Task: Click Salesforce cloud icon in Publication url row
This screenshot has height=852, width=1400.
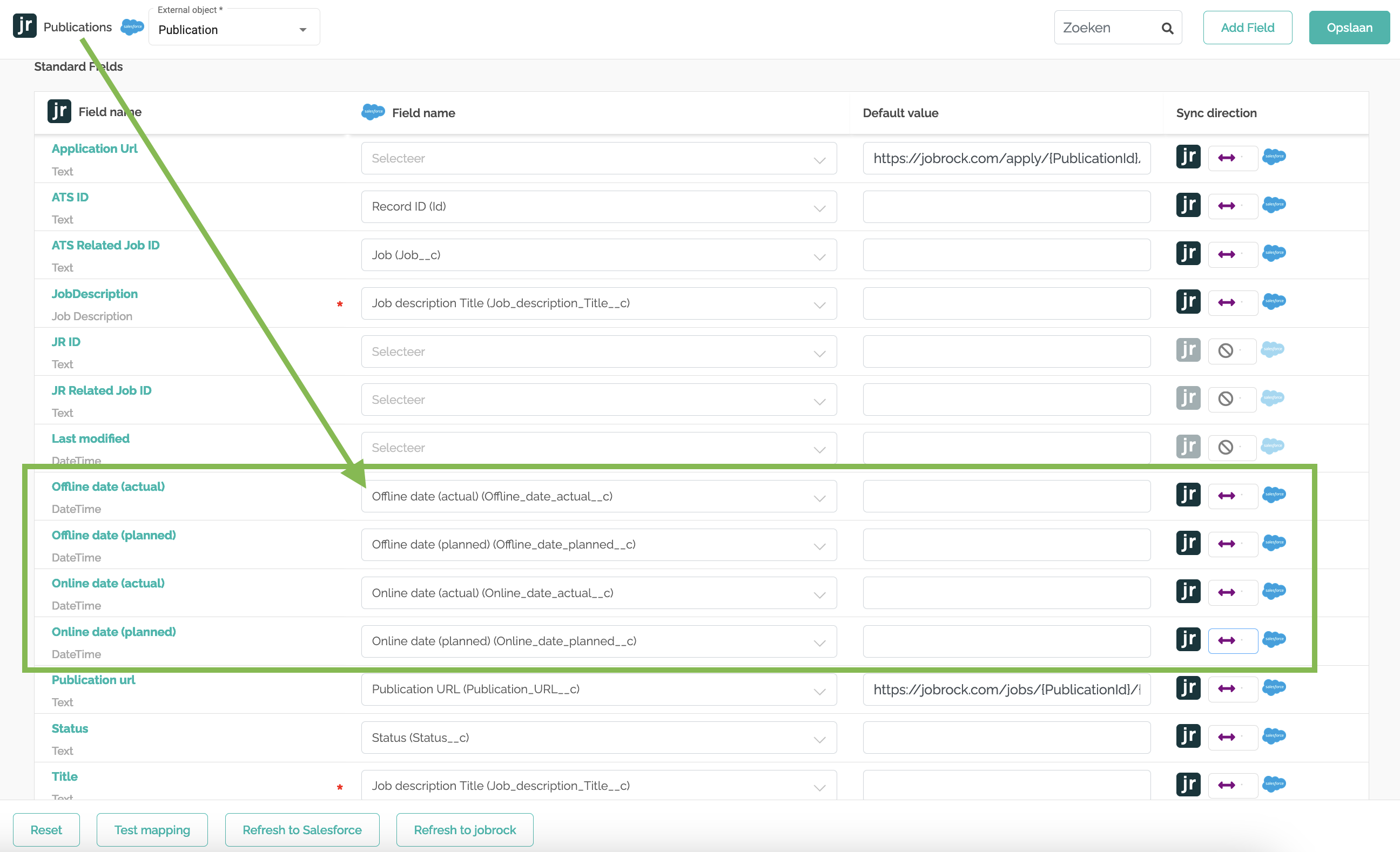Action: click(1274, 688)
